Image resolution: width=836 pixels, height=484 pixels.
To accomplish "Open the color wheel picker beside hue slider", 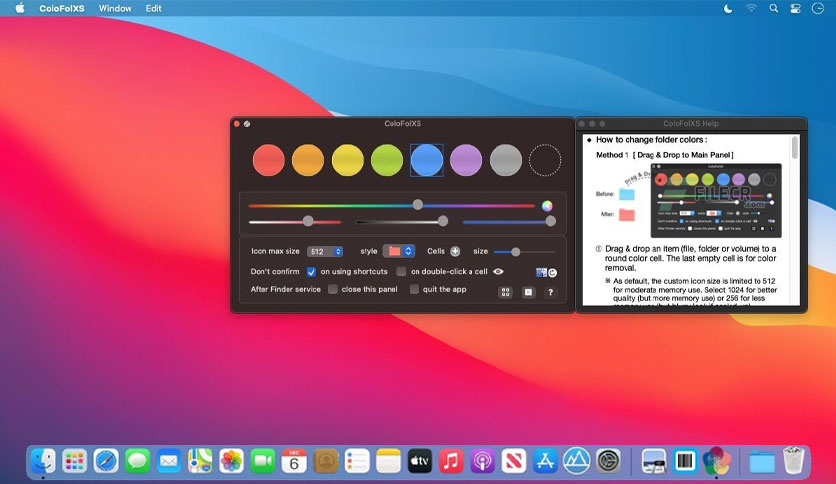I will 547,206.
